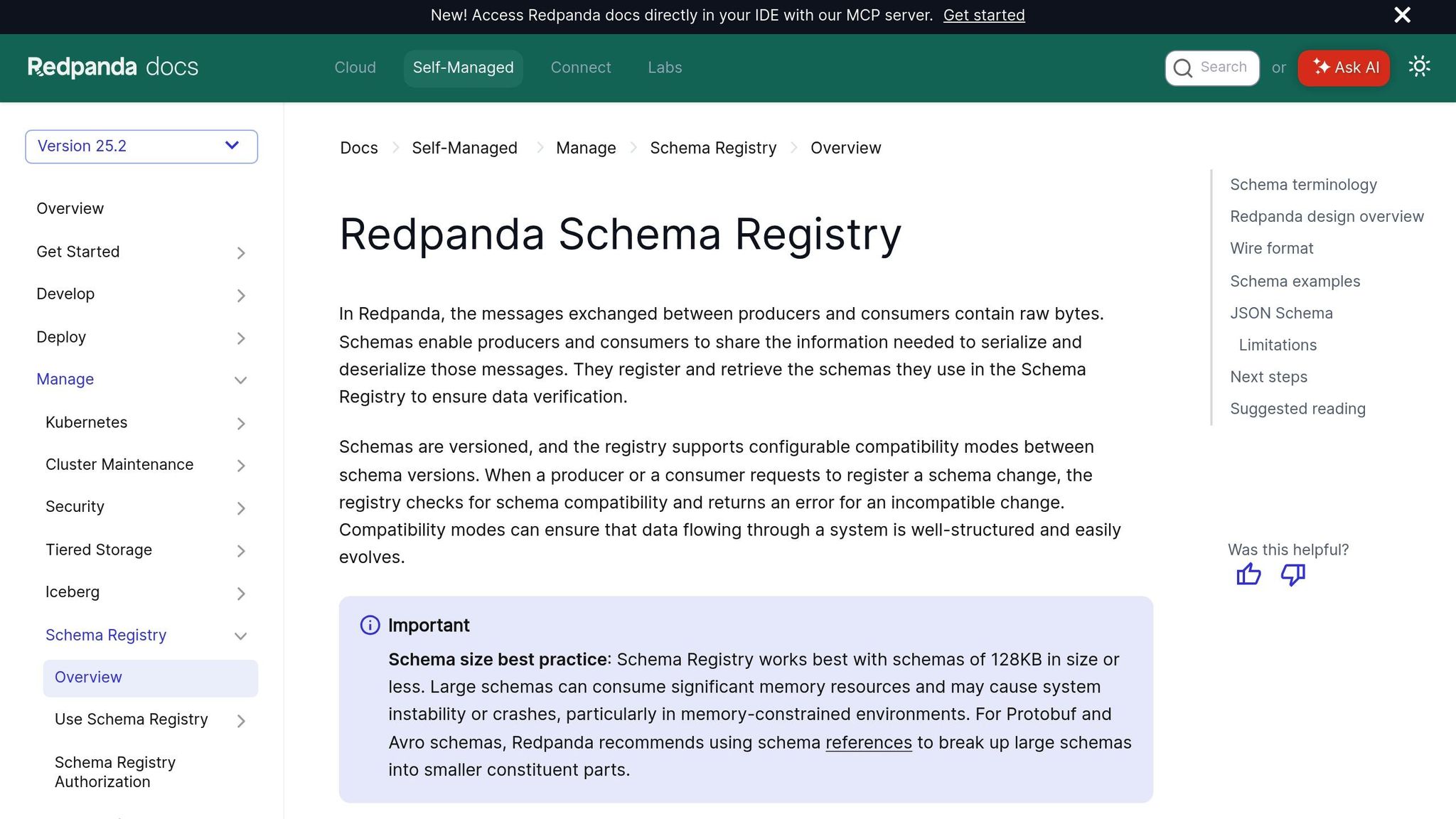Open the references link in Important note
This screenshot has width=1456, height=819.
[868, 743]
